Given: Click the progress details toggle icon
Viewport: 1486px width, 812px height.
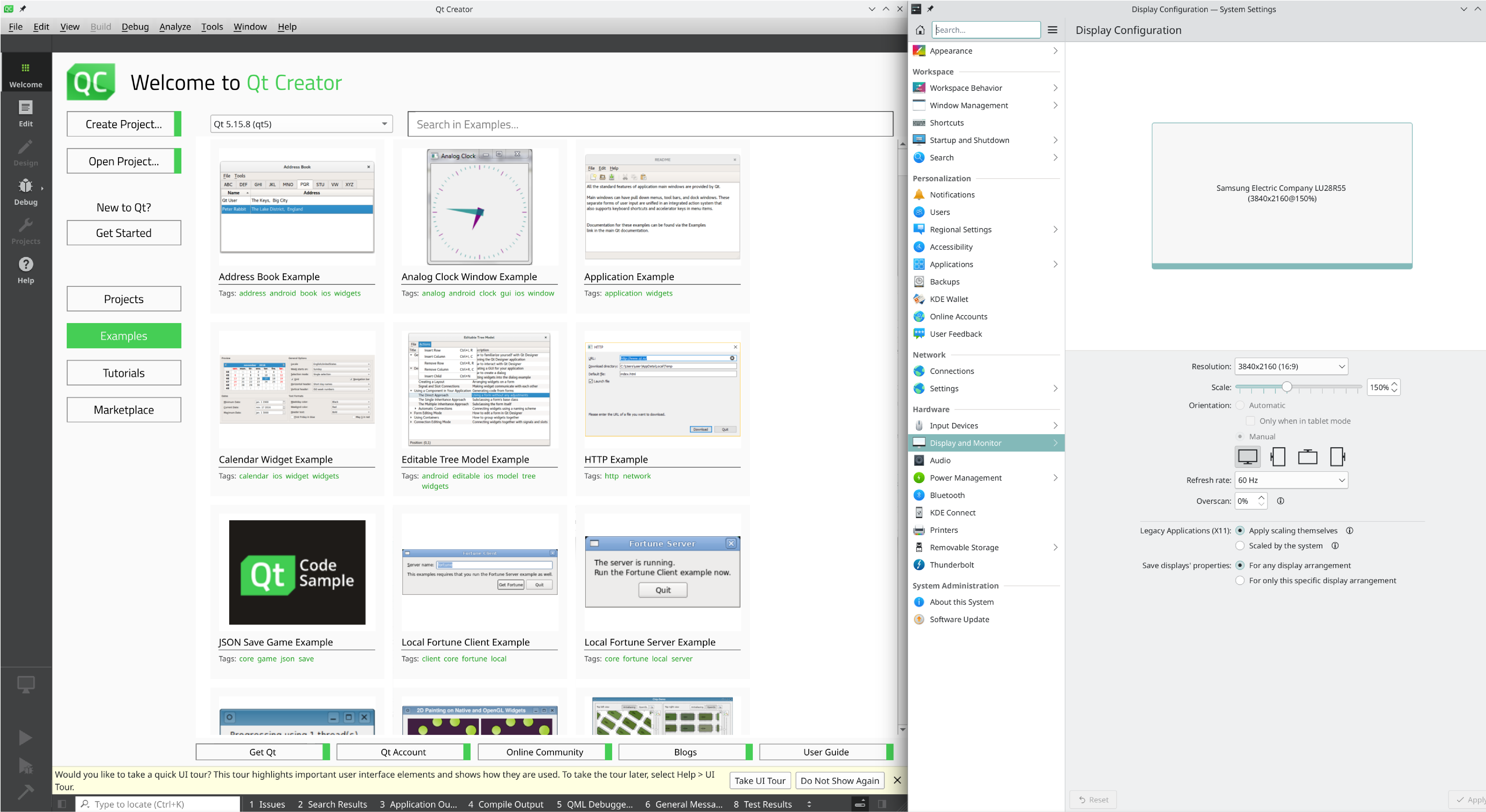Looking at the screenshot, I should click(860, 804).
